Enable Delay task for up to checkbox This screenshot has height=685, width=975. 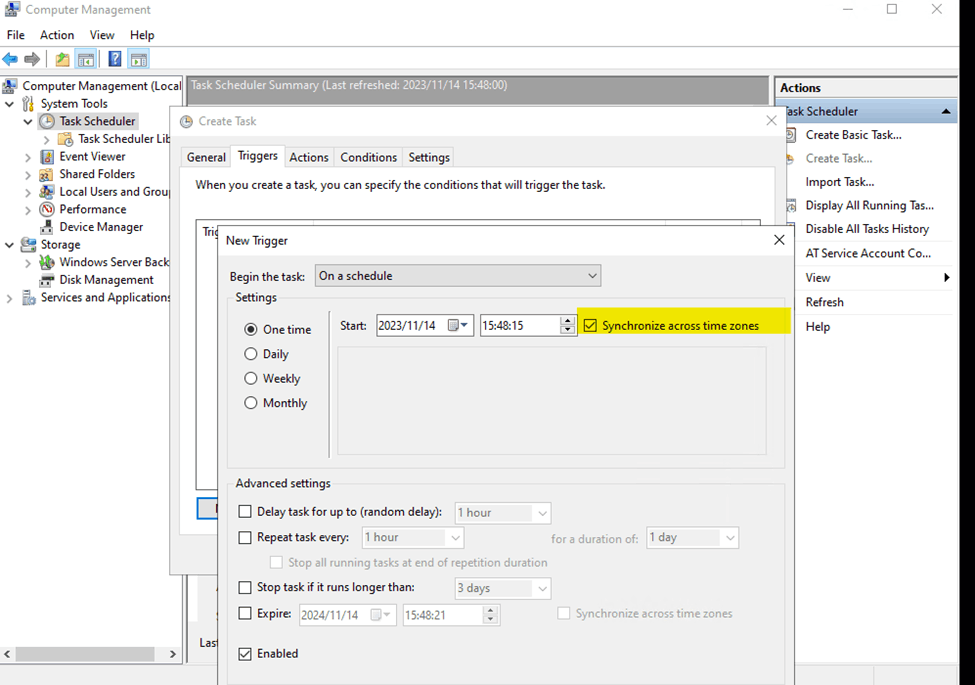point(245,512)
